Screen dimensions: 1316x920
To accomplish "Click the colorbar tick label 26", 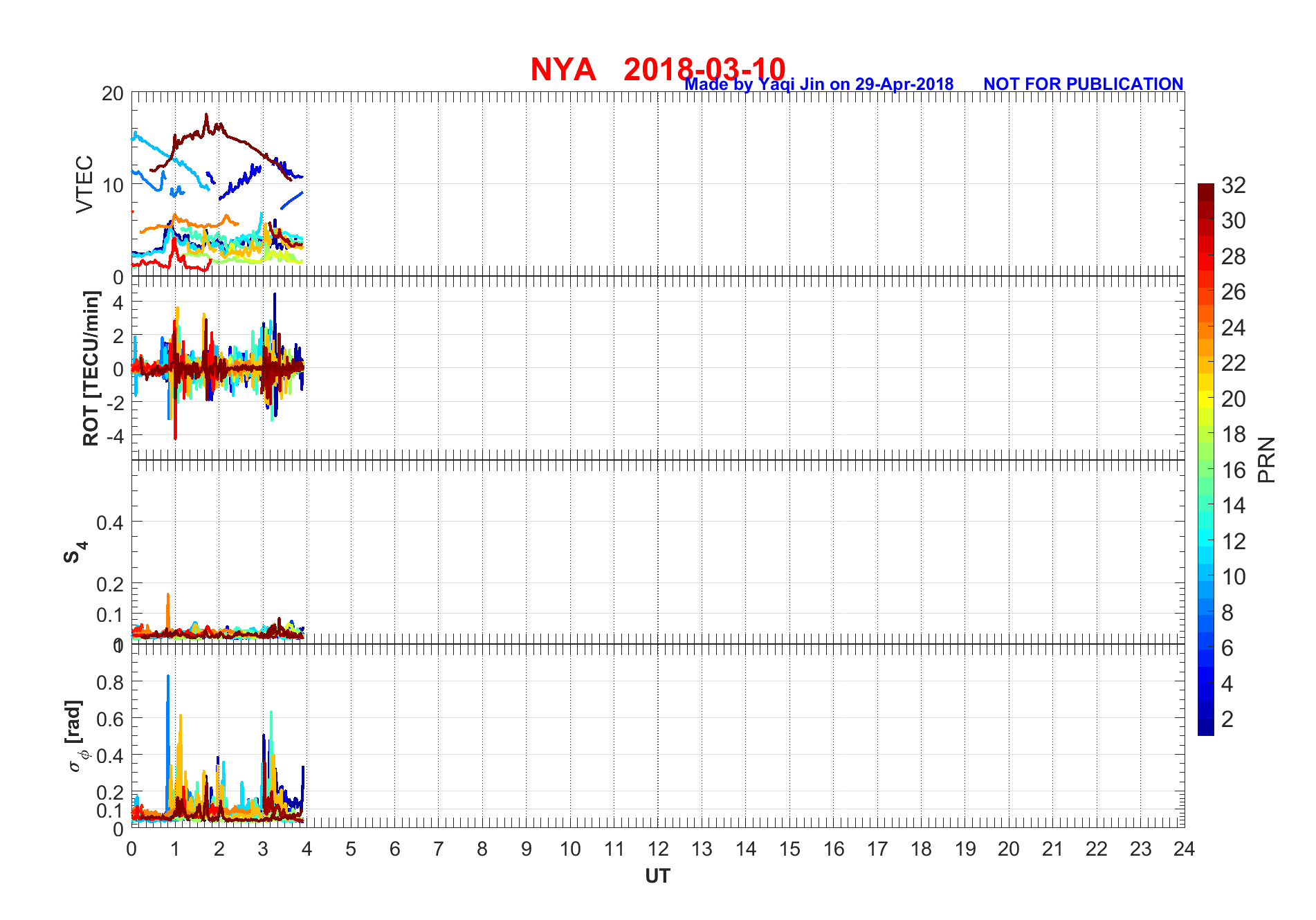I will point(1234,292).
